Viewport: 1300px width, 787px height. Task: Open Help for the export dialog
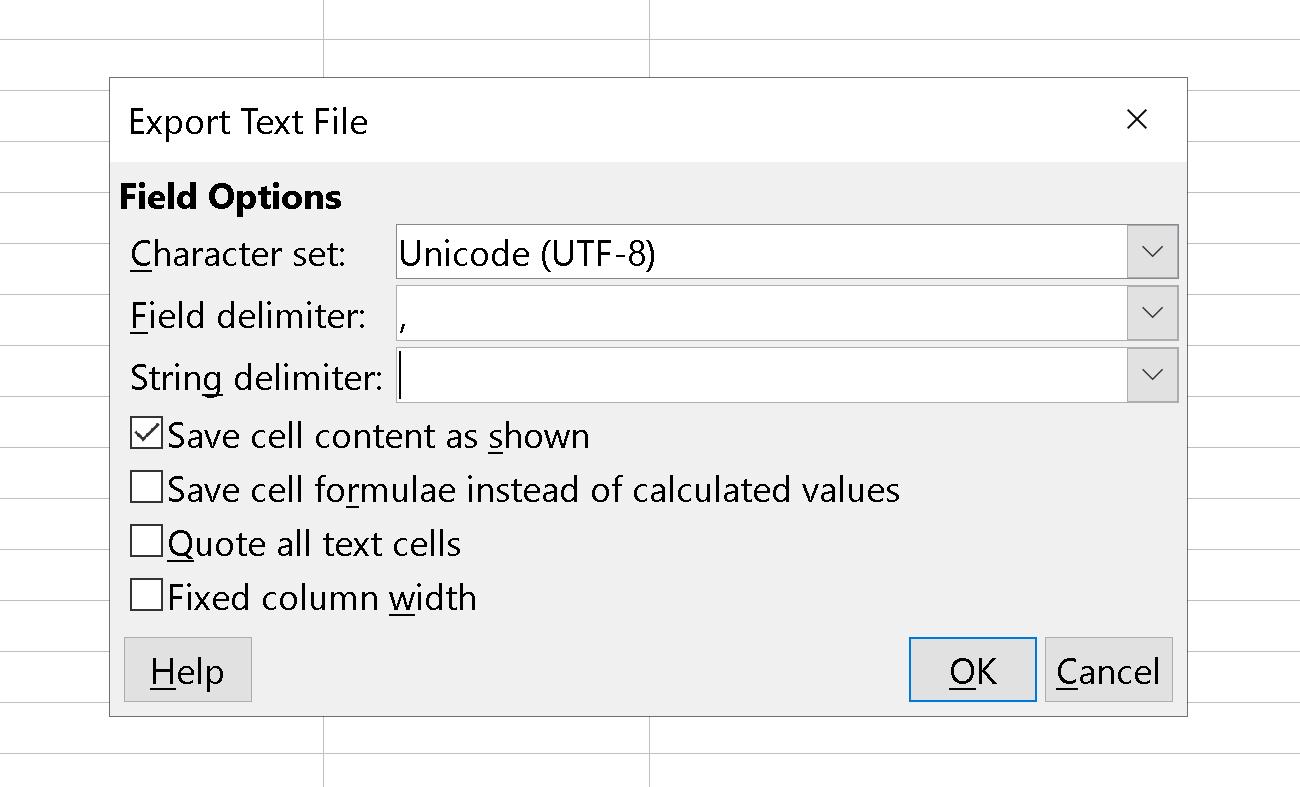[x=188, y=670]
